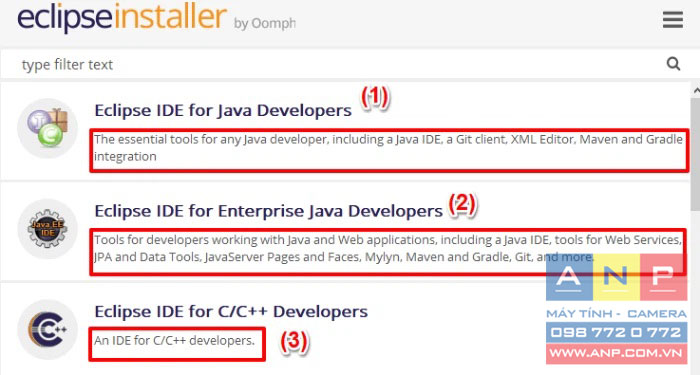Click the Java EE IDE gear icon

point(47,229)
